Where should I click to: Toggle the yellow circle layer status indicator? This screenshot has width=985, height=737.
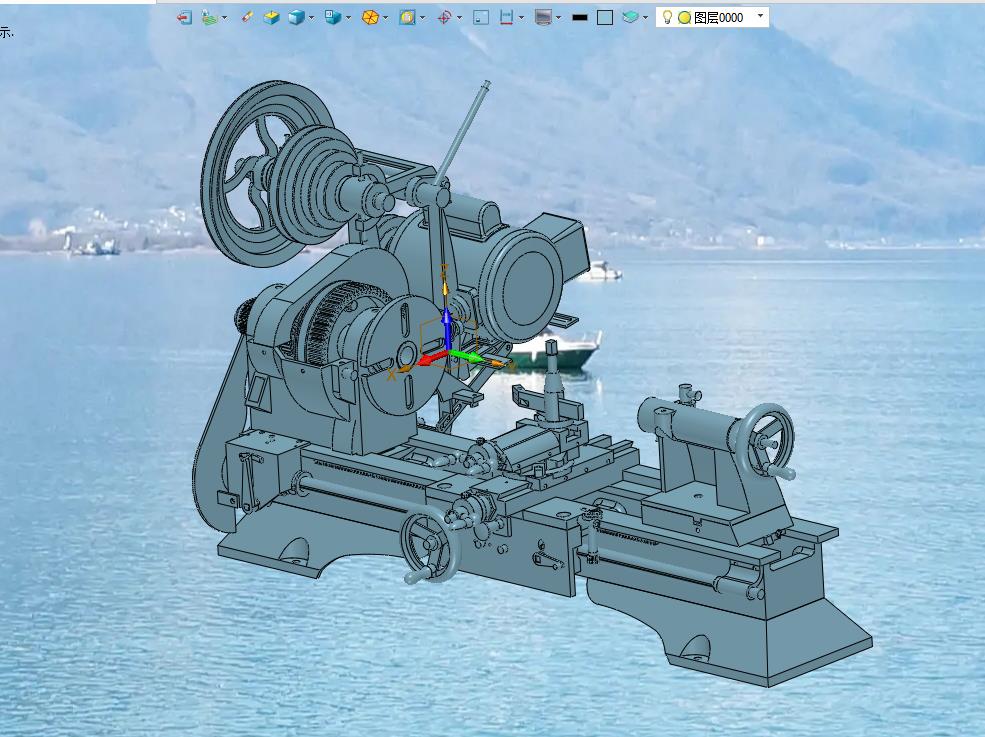[x=684, y=17]
